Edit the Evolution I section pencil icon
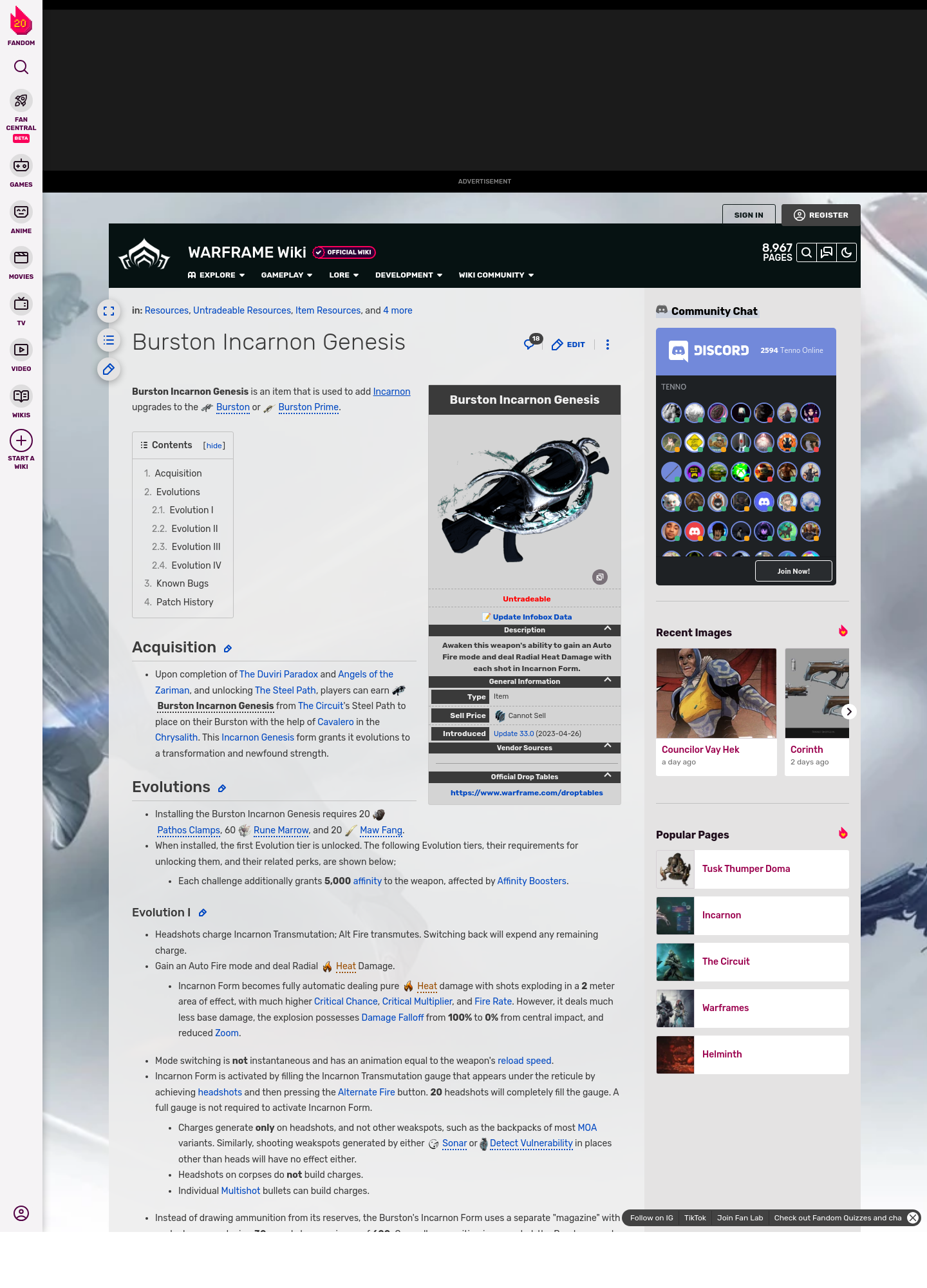 point(202,913)
